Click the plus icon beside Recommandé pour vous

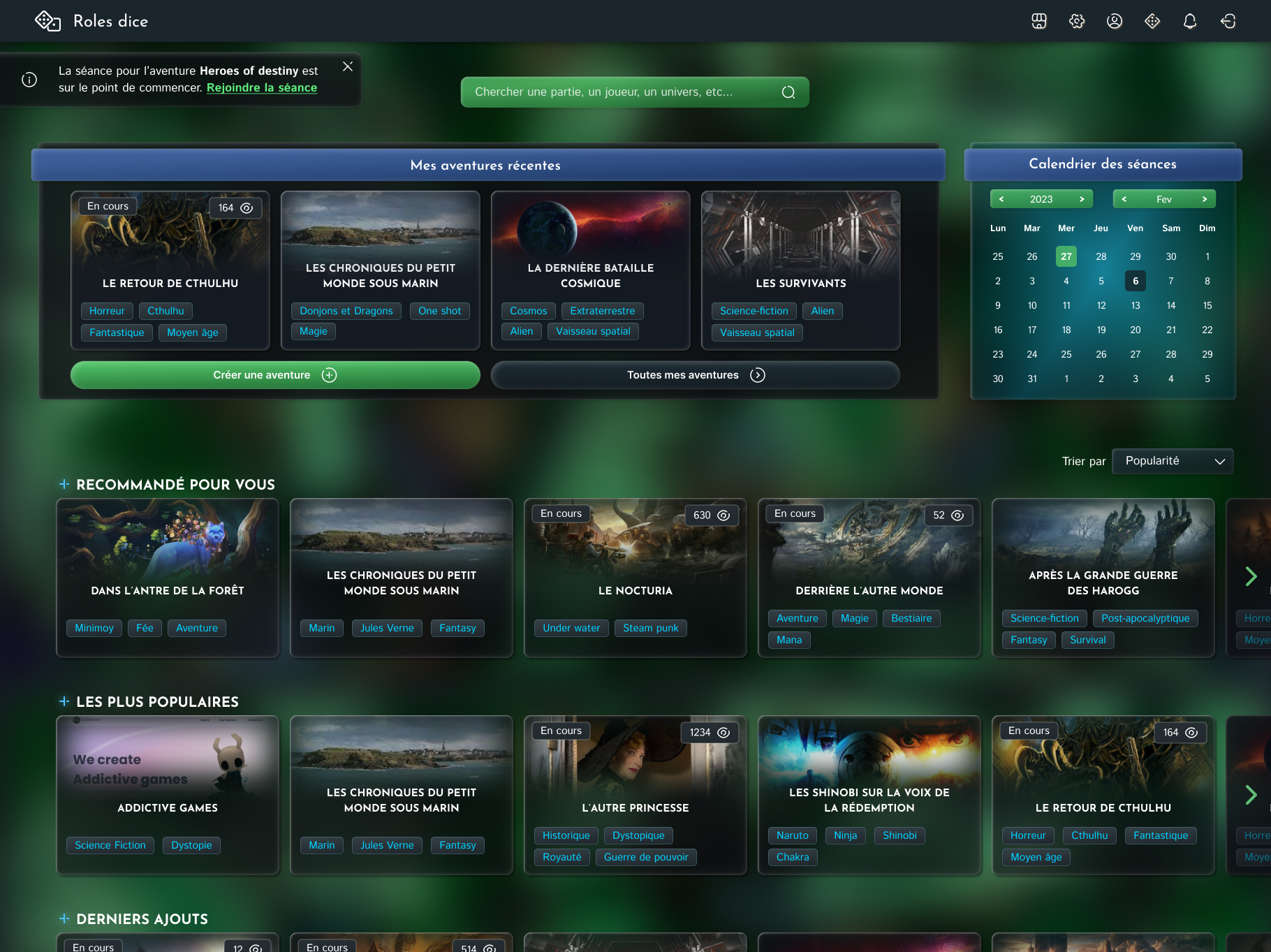(64, 484)
